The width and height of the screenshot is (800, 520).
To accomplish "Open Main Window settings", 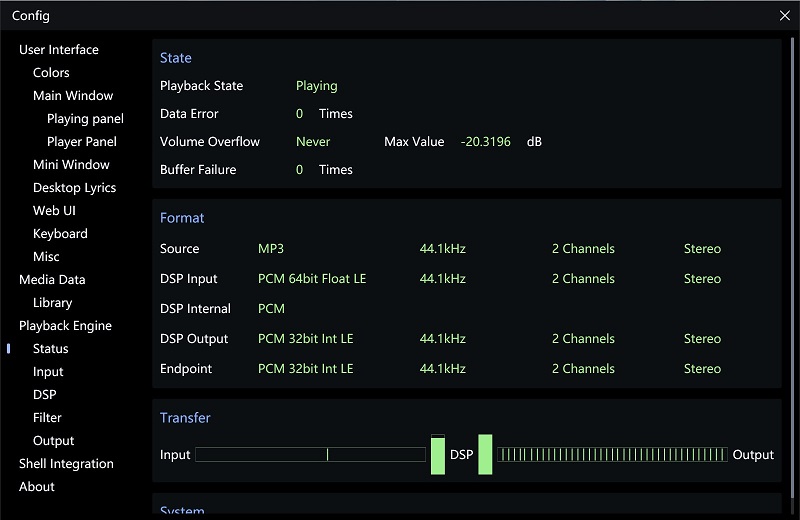I will click(x=73, y=95).
